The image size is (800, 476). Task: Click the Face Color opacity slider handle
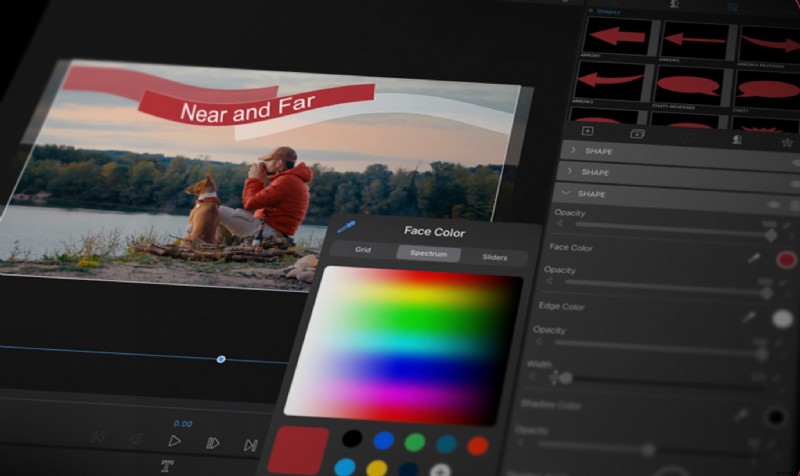pyautogui.click(x=766, y=293)
